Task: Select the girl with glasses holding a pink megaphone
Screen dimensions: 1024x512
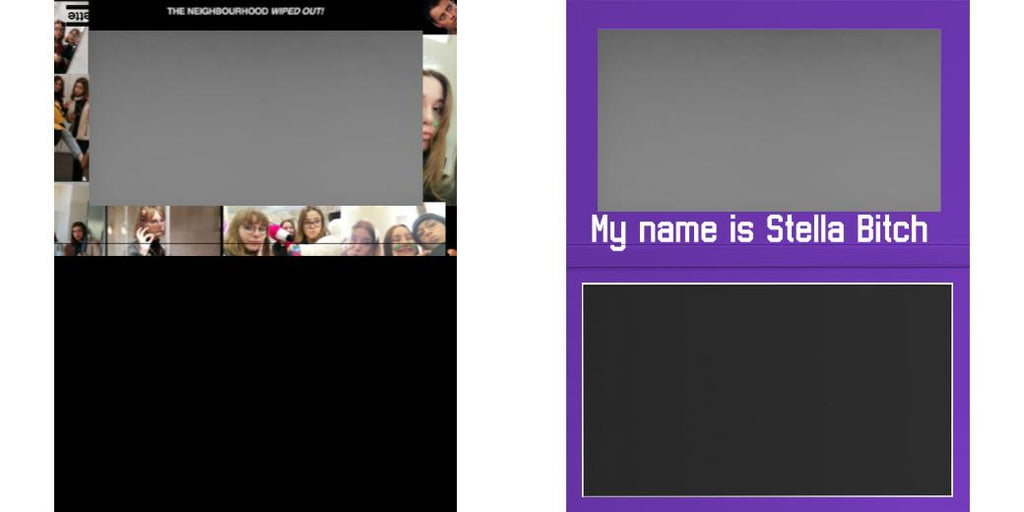Action: click(x=247, y=232)
